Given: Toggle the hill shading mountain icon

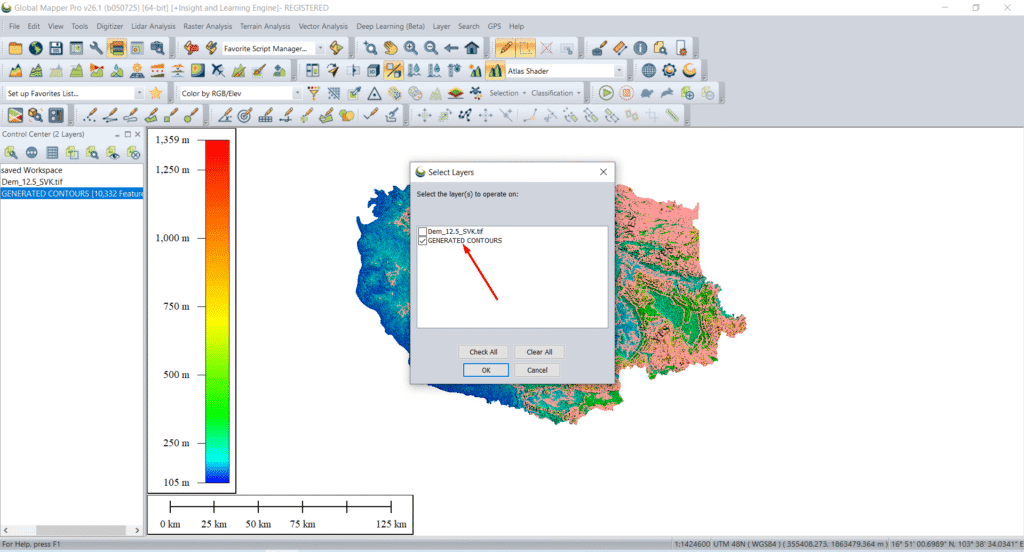Looking at the screenshot, I should coord(494,71).
